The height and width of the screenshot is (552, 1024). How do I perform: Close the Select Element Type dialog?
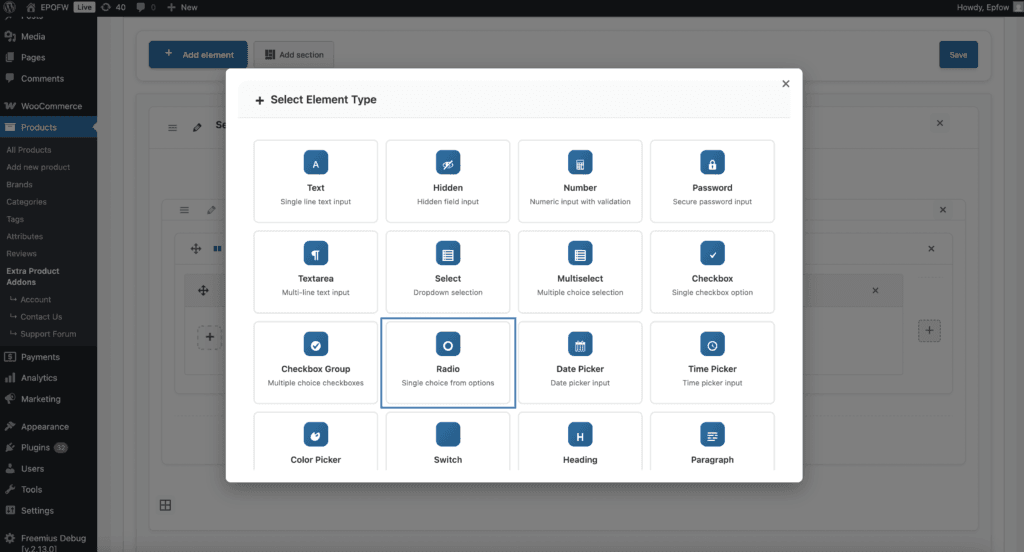tap(785, 84)
